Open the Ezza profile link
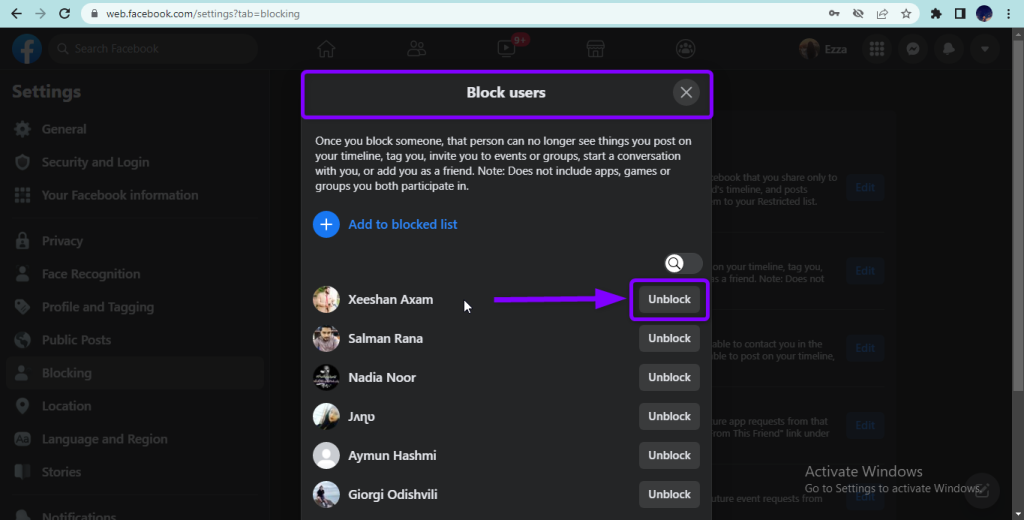Image resolution: width=1024 pixels, height=520 pixels. [824, 49]
